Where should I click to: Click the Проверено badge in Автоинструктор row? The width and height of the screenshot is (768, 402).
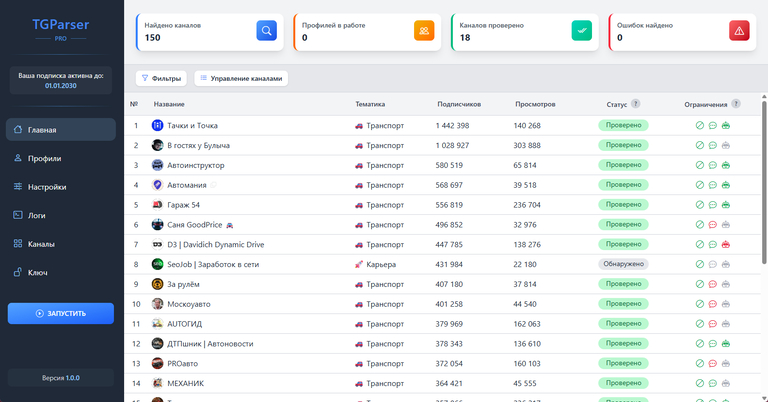pos(623,165)
